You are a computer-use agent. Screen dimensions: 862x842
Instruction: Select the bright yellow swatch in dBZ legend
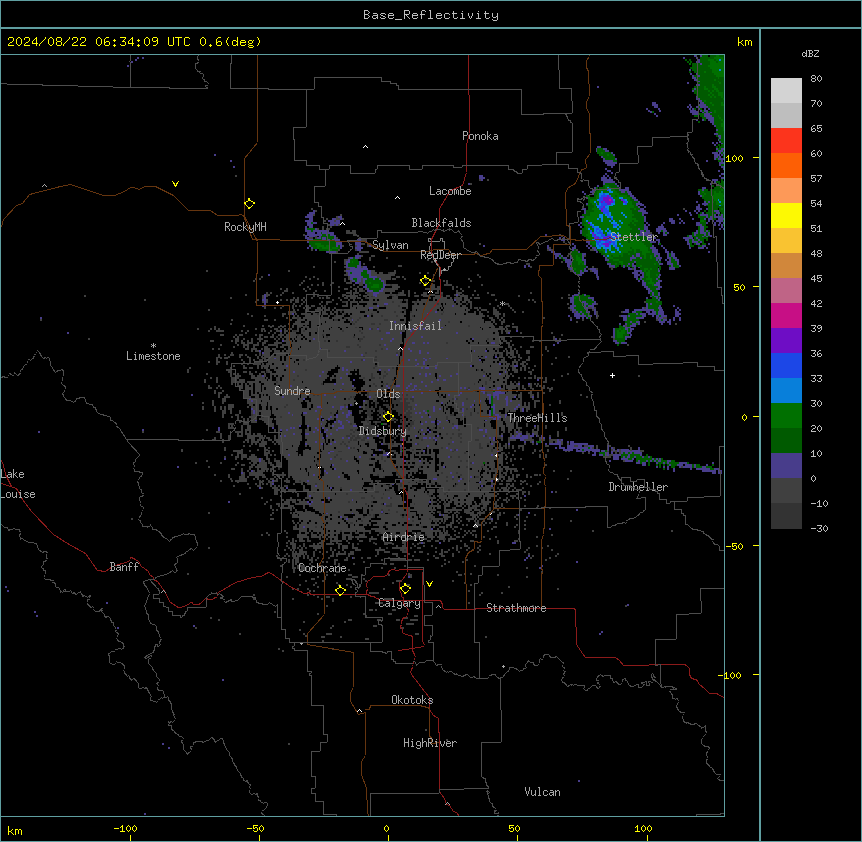click(x=786, y=215)
